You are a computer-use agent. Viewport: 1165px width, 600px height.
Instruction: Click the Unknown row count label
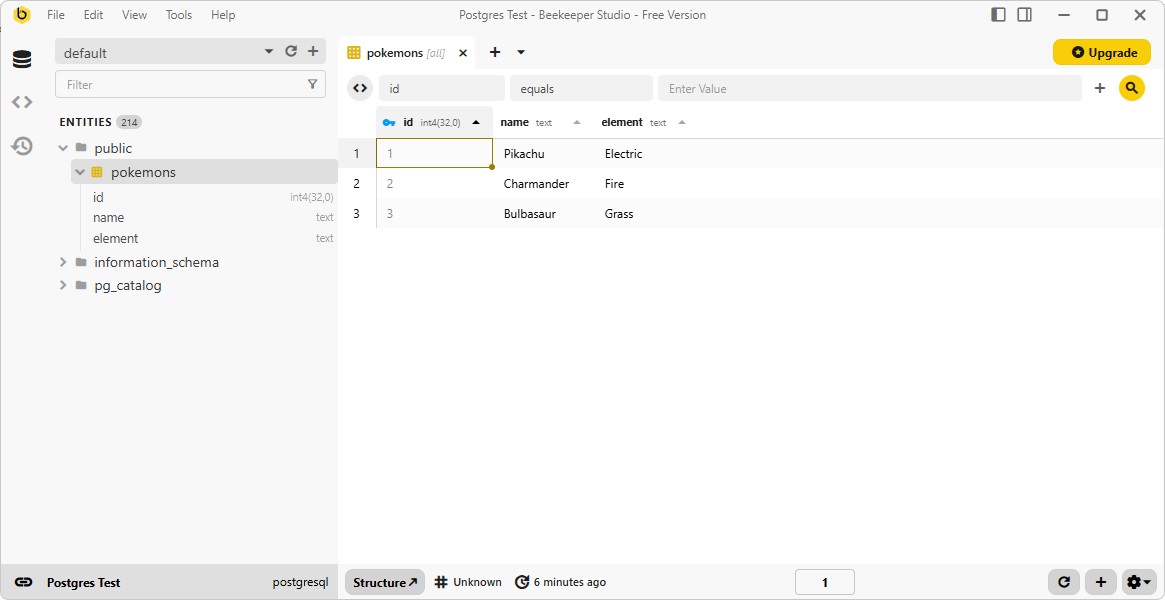(x=477, y=582)
